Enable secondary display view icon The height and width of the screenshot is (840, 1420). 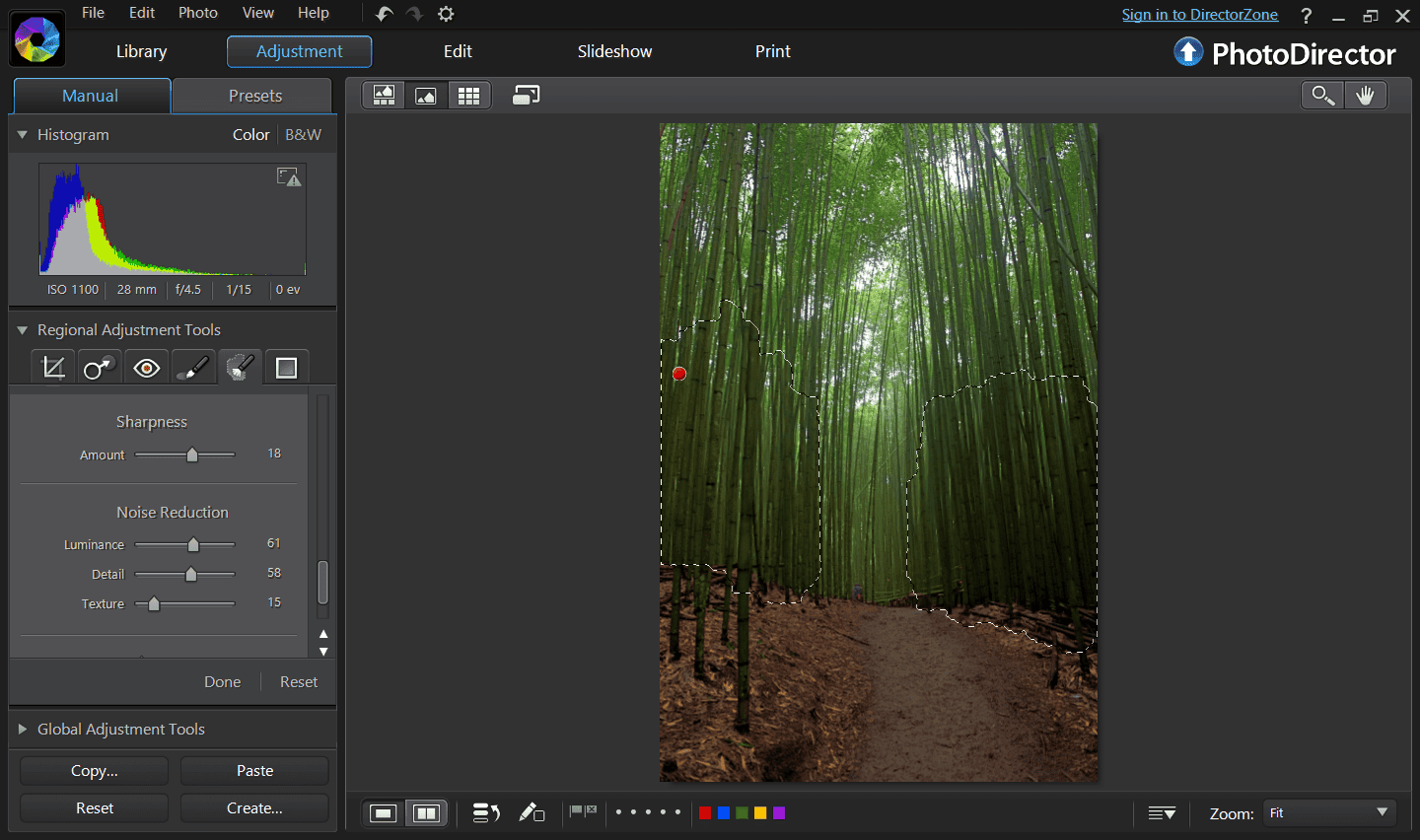click(527, 96)
